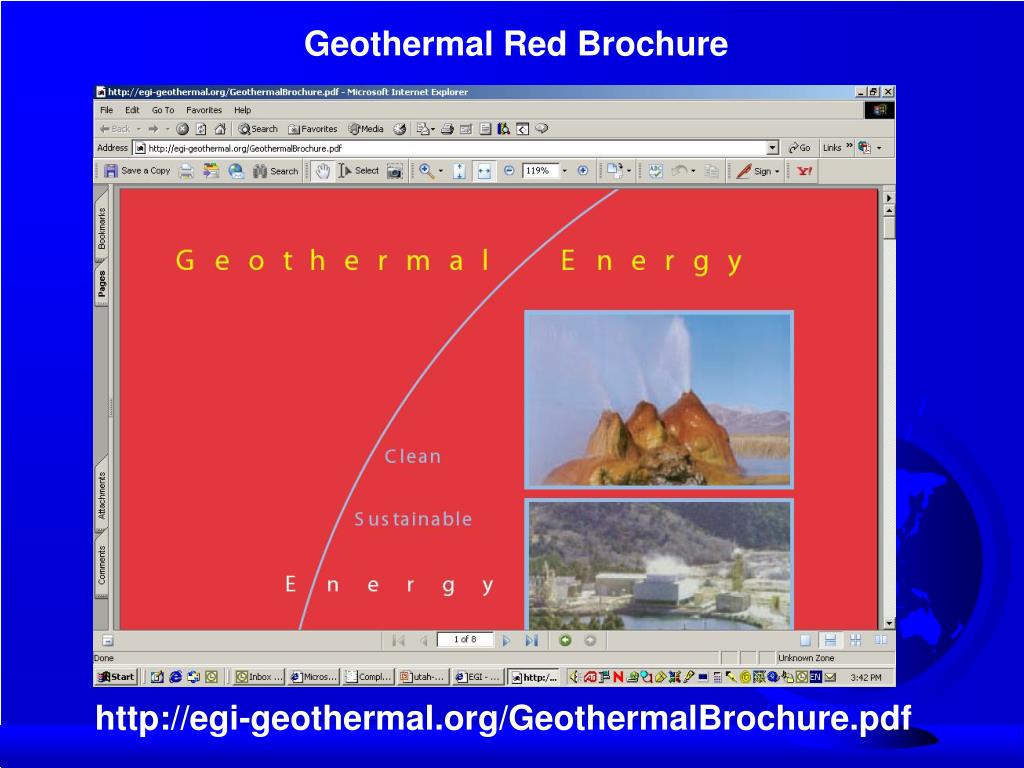The width and height of the screenshot is (1024, 768).
Task: Open the Help menu
Action: pyautogui.click(x=242, y=110)
